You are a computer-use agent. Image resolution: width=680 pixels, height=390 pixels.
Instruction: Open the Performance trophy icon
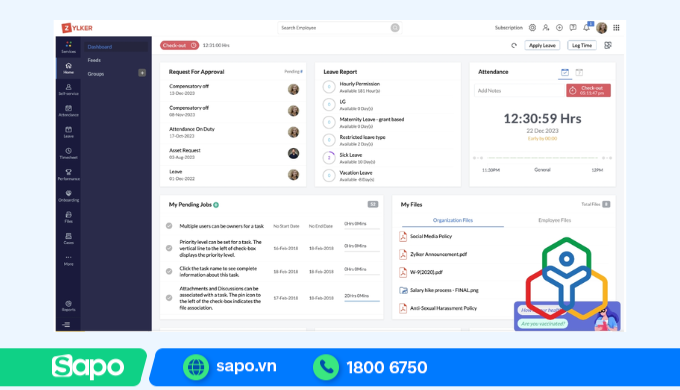coord(69,172)
